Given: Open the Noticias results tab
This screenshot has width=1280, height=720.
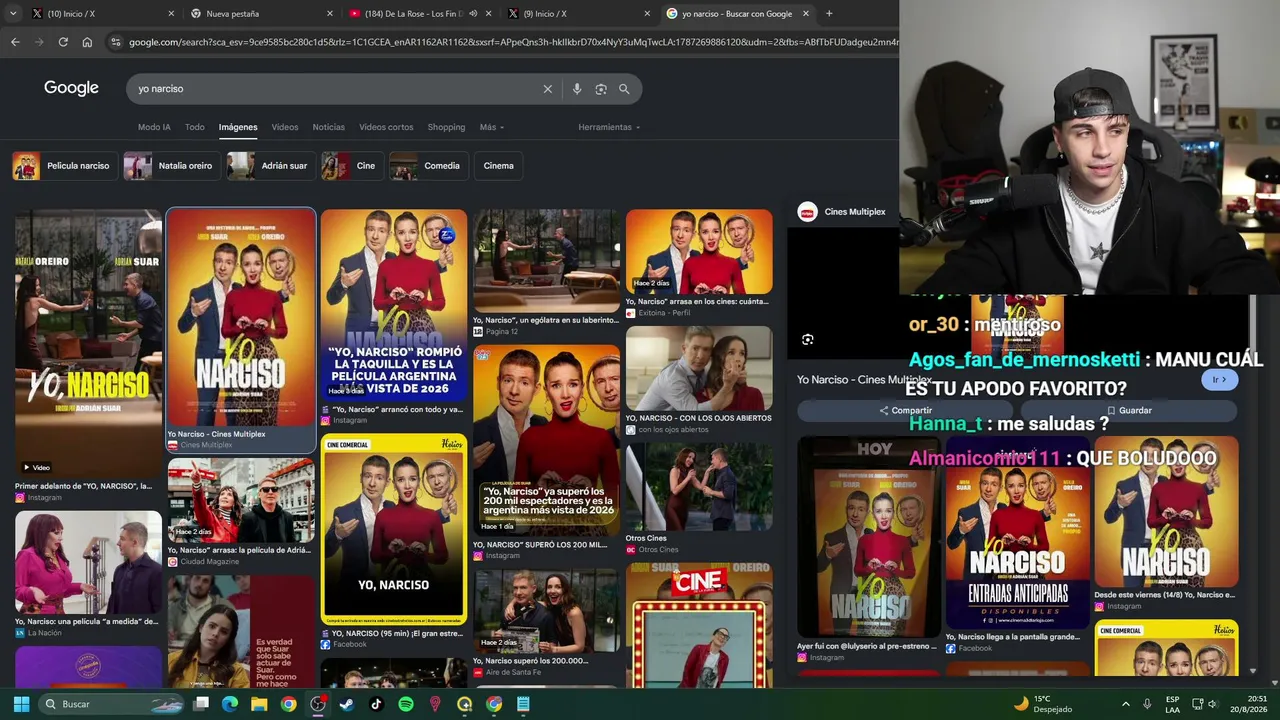Looking at the screenshot, I should (x=329, y=127).
